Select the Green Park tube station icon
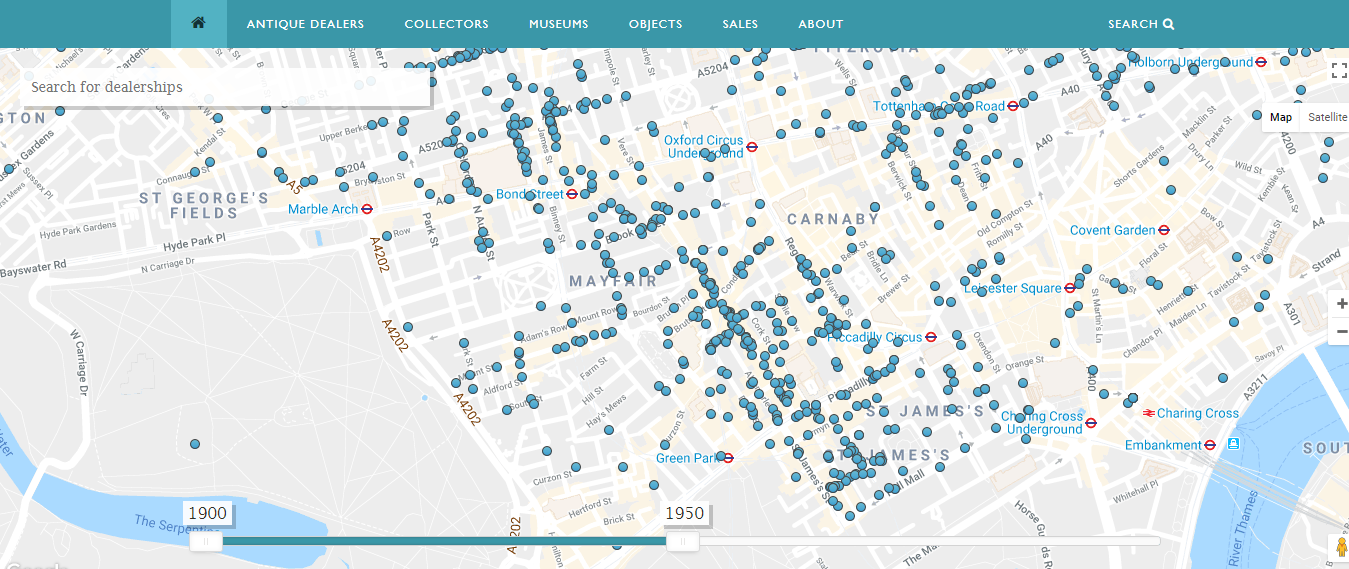The width and height of the screenshot is (1349, 569). click(728, 458)
